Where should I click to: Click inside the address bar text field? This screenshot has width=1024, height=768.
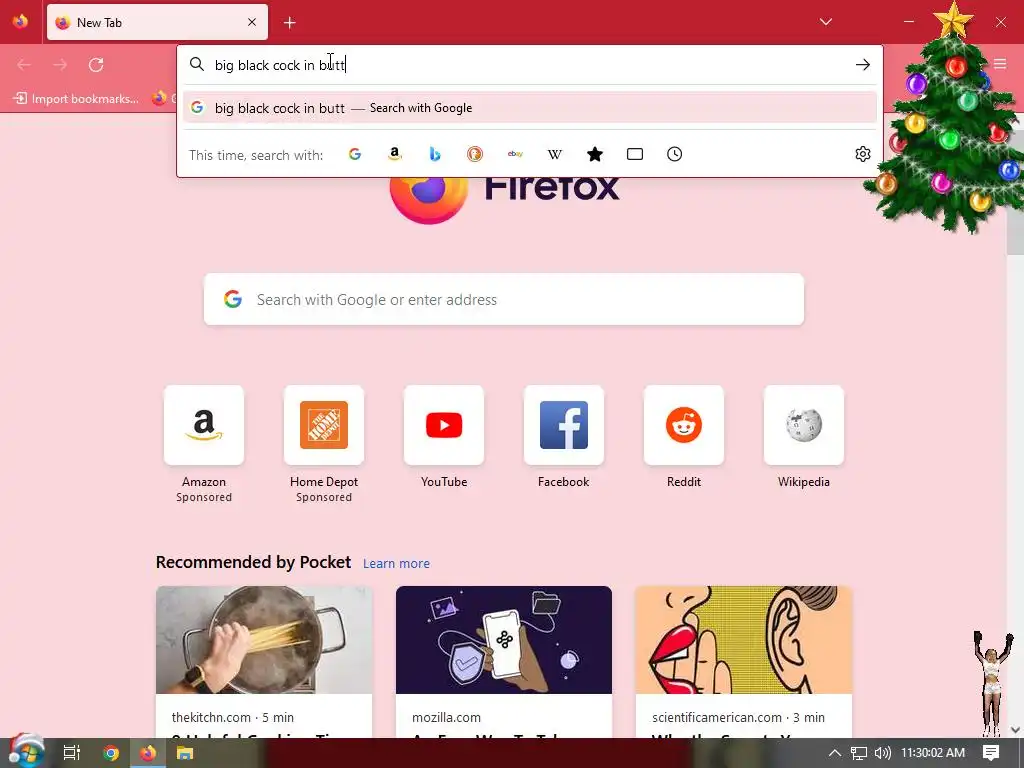[x=529, y=65]
